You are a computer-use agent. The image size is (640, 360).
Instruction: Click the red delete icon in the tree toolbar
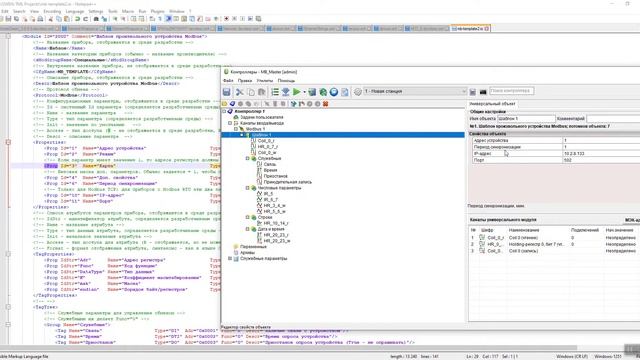[x=326, y=104]
